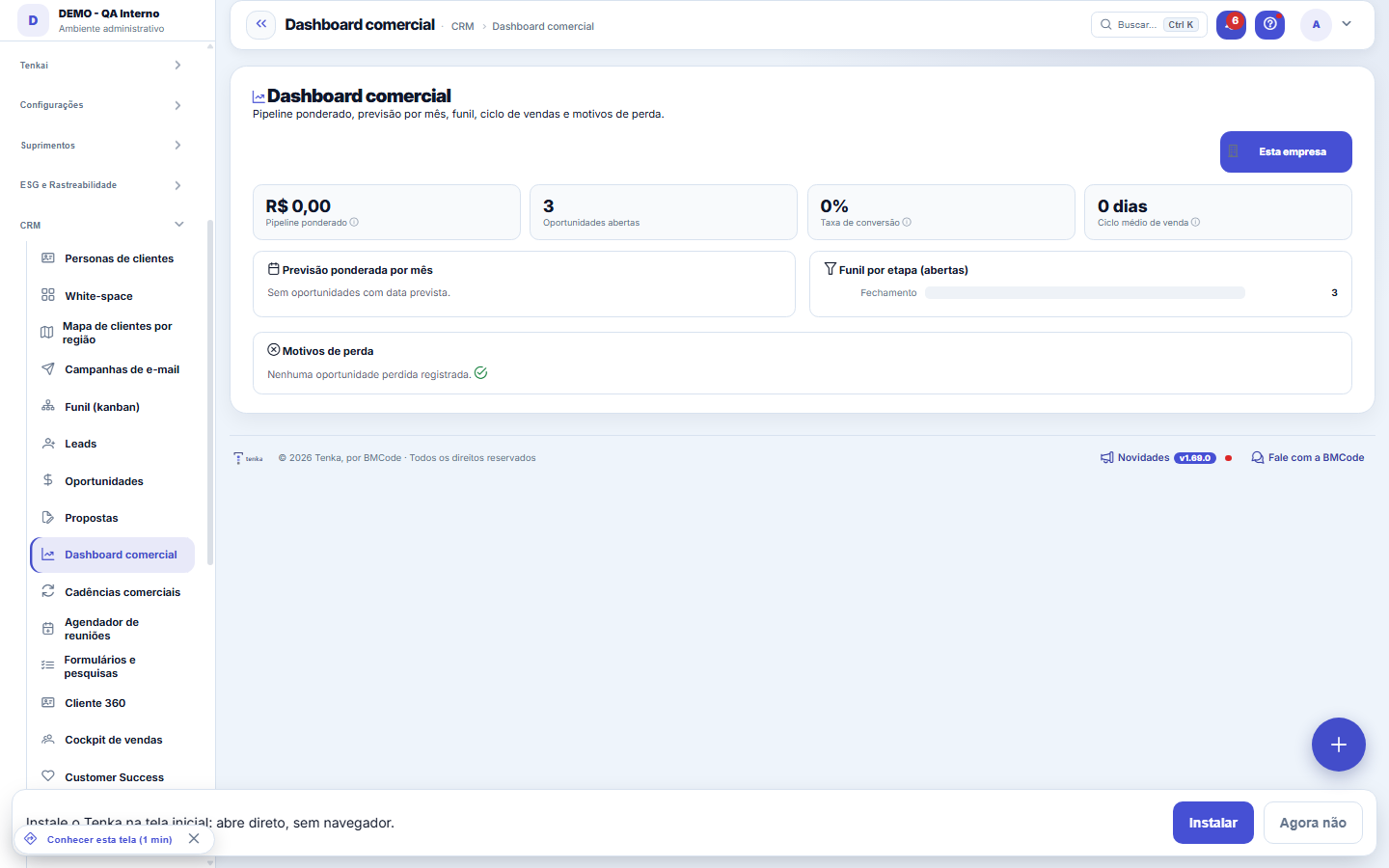Open Mapa de clientes por região
1389x868 pixels.
[x=113, y=333]
